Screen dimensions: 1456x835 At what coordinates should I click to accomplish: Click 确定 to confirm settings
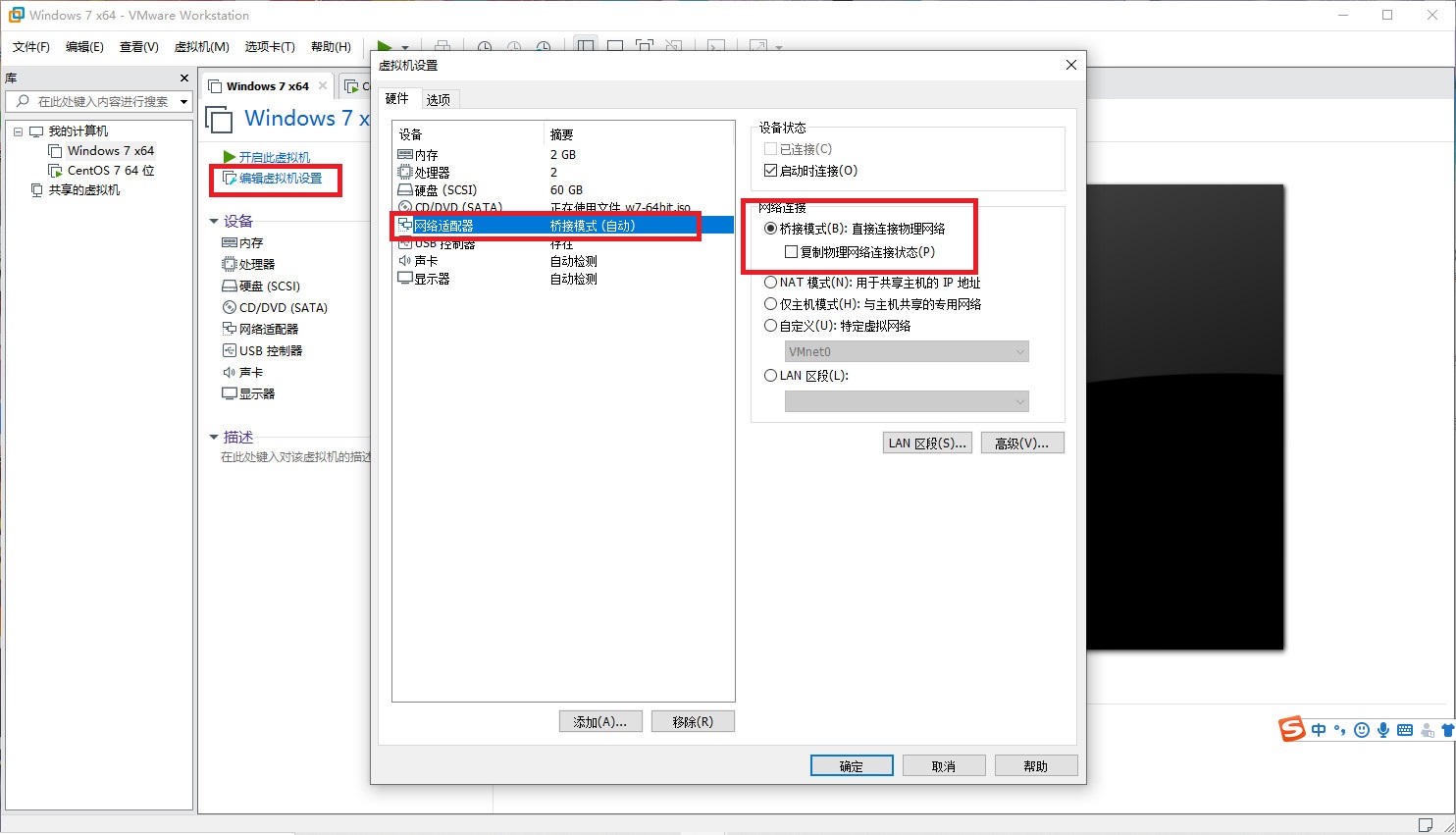(x=852, y=766)
